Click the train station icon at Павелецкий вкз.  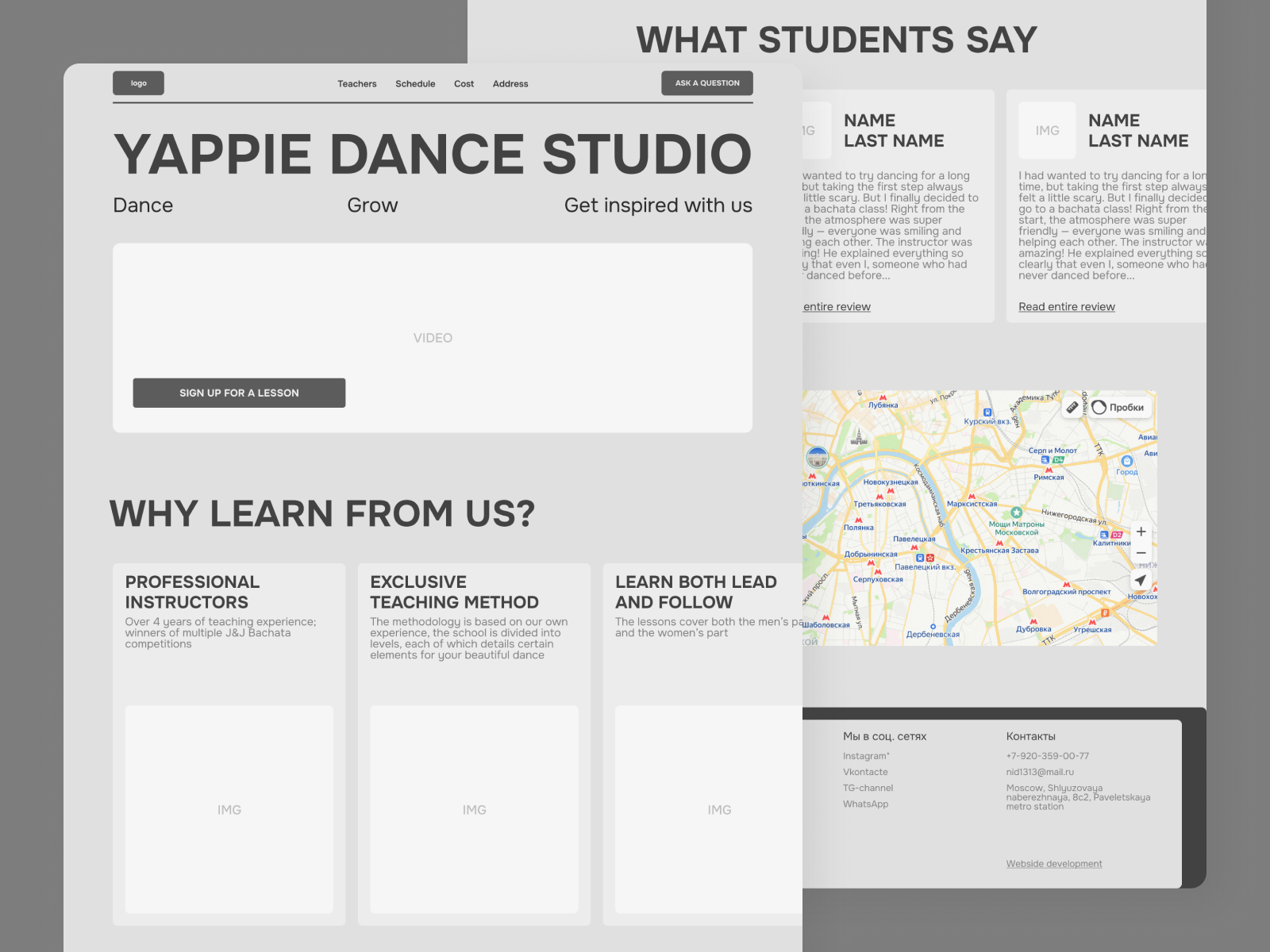tap(921, 559)
